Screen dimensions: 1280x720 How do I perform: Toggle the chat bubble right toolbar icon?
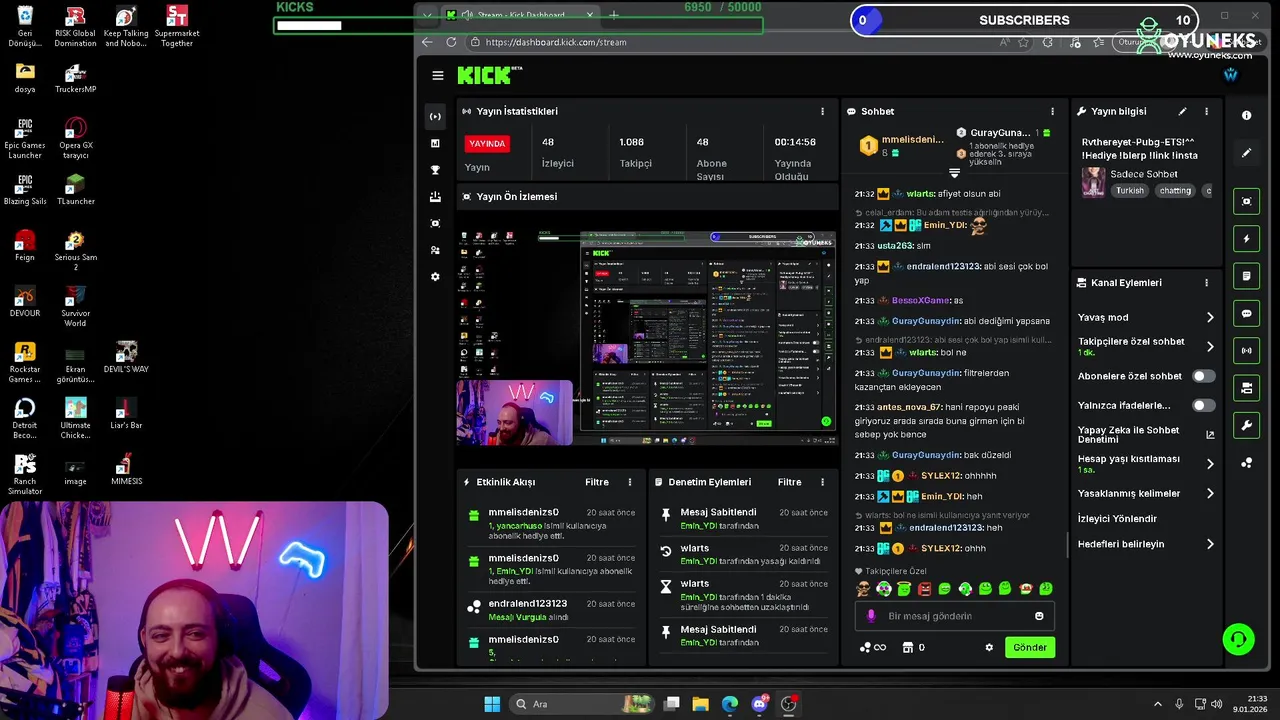coord(1246,313)
